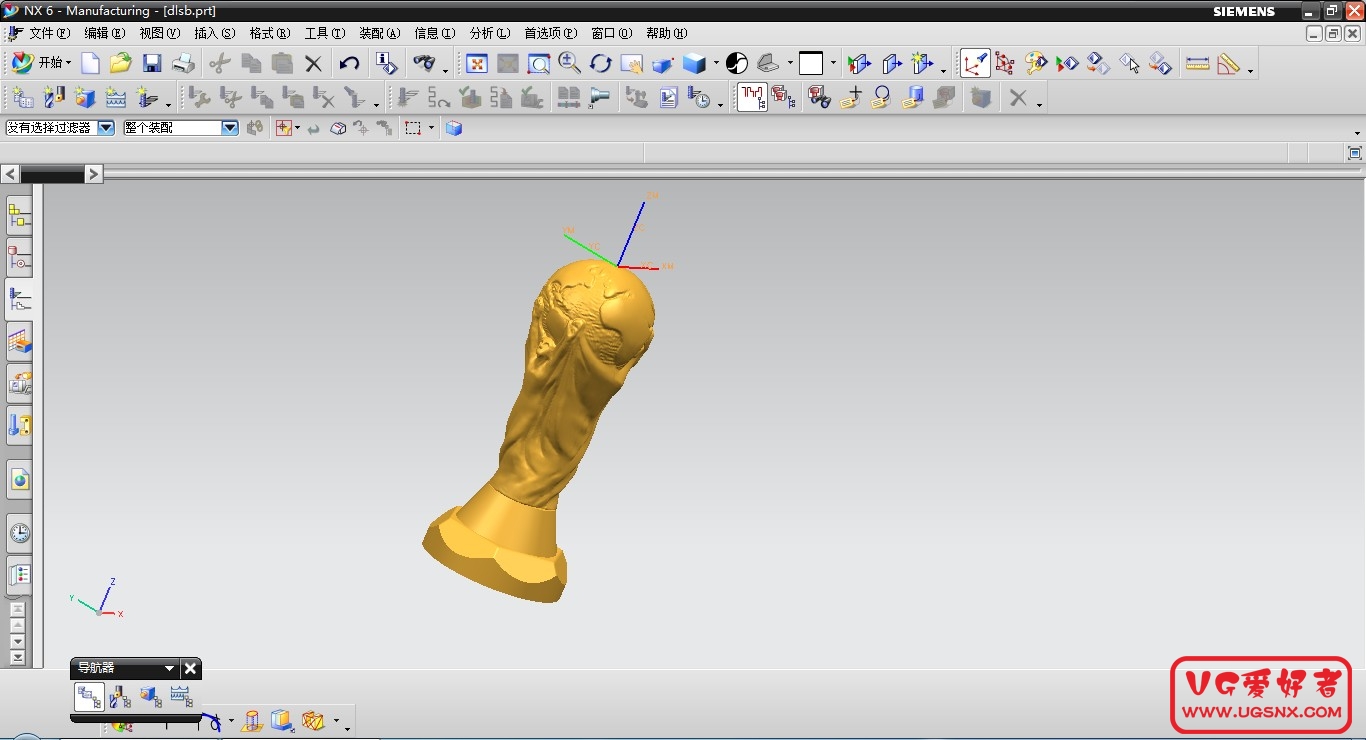Open the white background color dropdown
1366x740 pixels.
pos(833,63)
